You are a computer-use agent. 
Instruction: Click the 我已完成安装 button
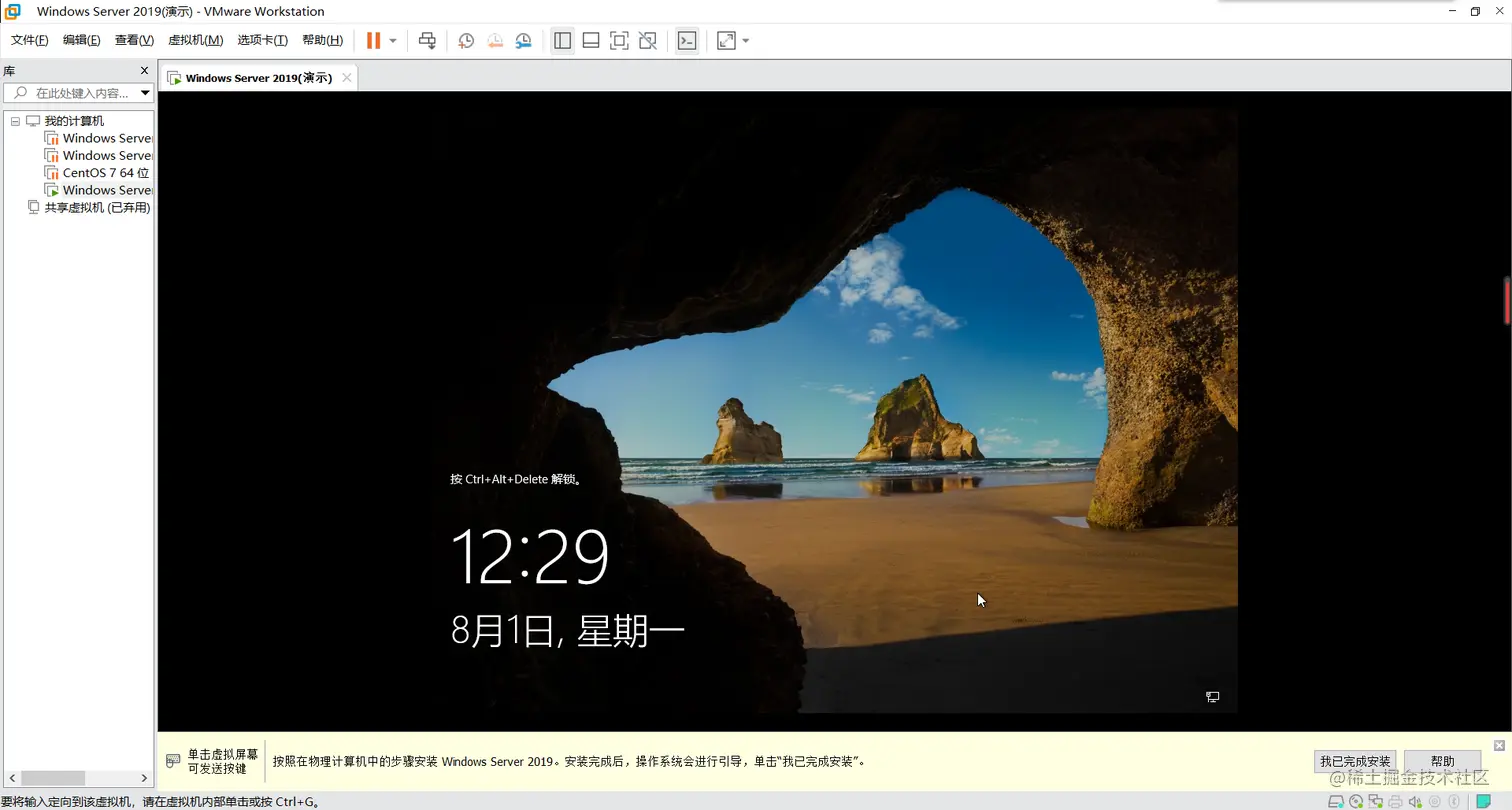click(1355, 760)
